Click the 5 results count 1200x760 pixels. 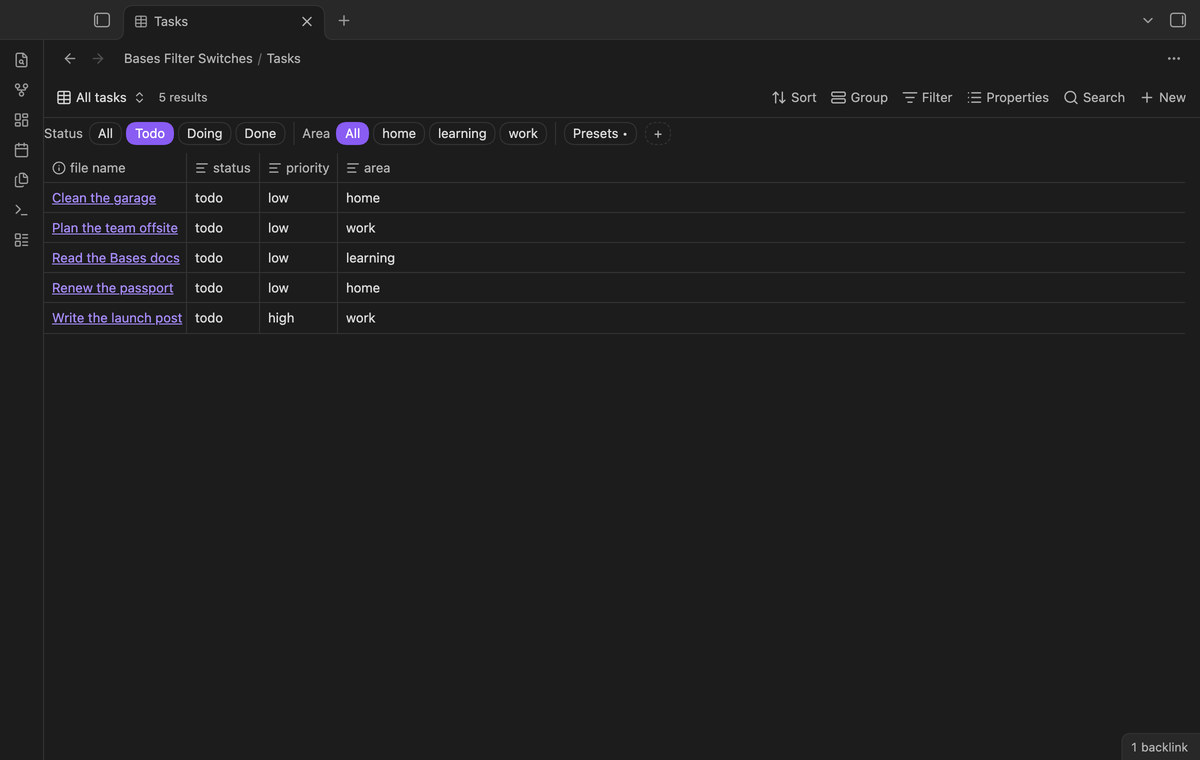point(183,97)
